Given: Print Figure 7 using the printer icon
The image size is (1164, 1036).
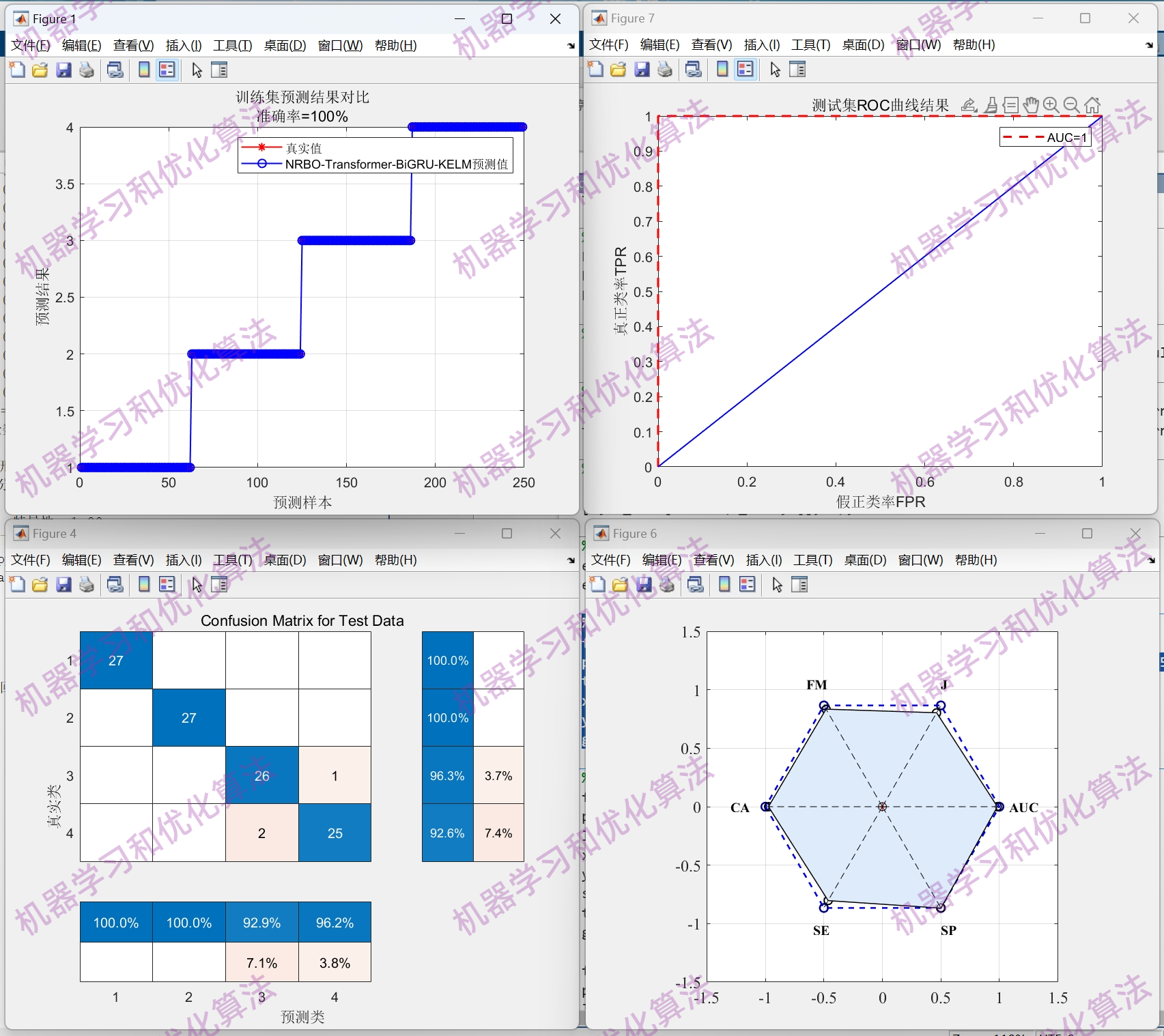Looking at the screenshot, I should pyautogui.click(x=664, y=69).
